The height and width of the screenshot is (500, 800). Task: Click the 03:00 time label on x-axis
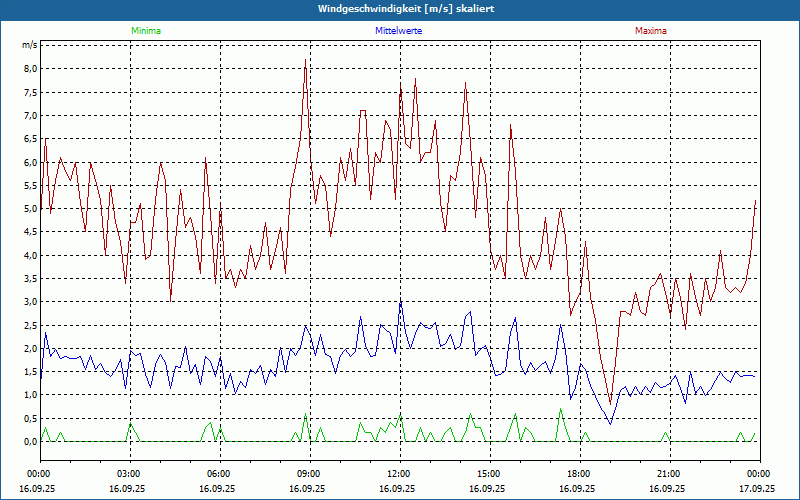pos(130,474)
